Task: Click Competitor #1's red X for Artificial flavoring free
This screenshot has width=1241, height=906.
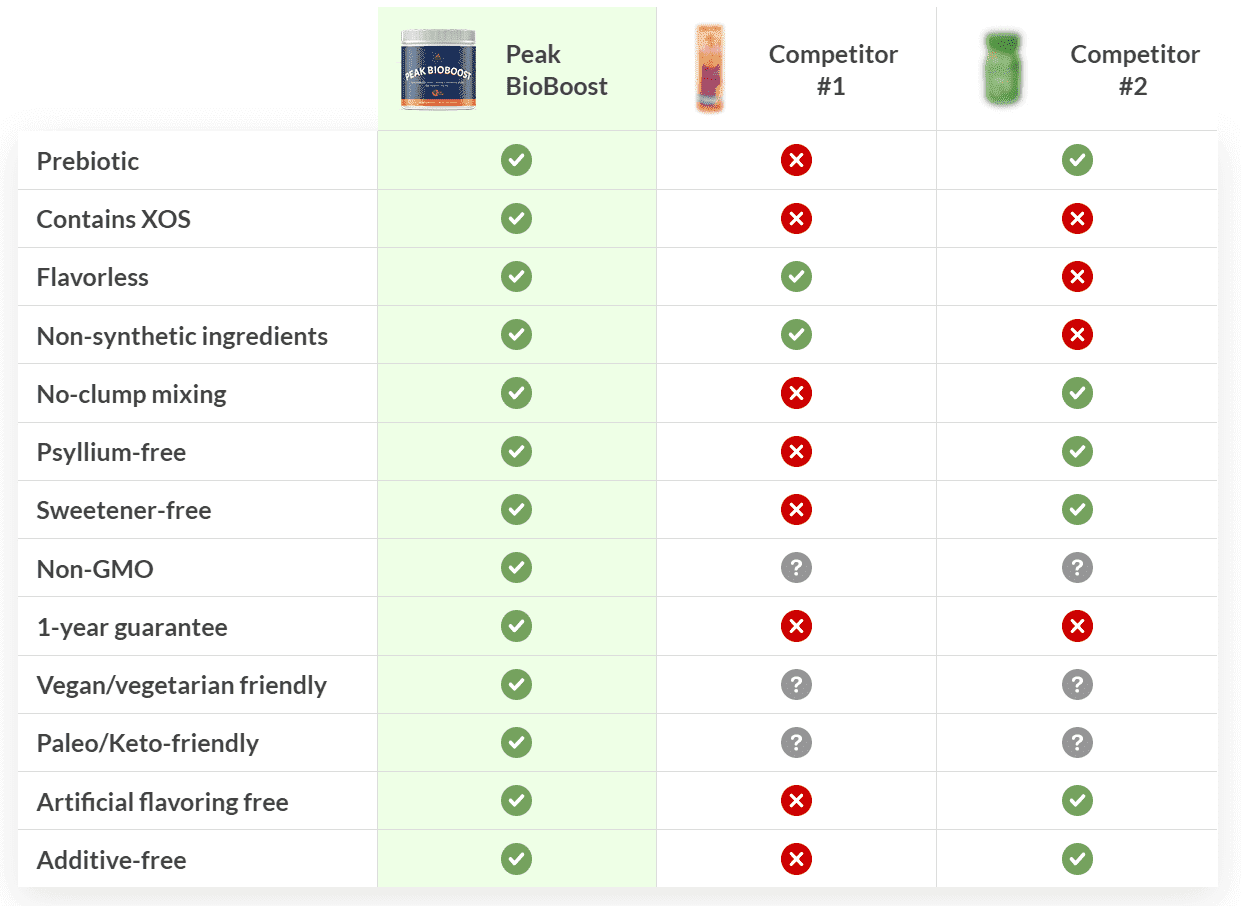Action: coord(796,801)
